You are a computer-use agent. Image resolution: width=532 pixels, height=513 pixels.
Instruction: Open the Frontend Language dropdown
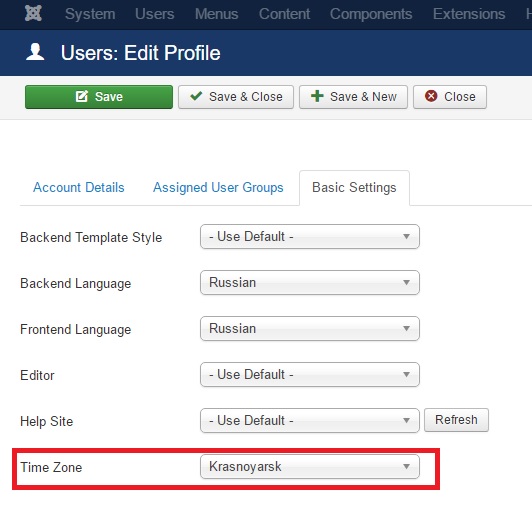(310, 328)
